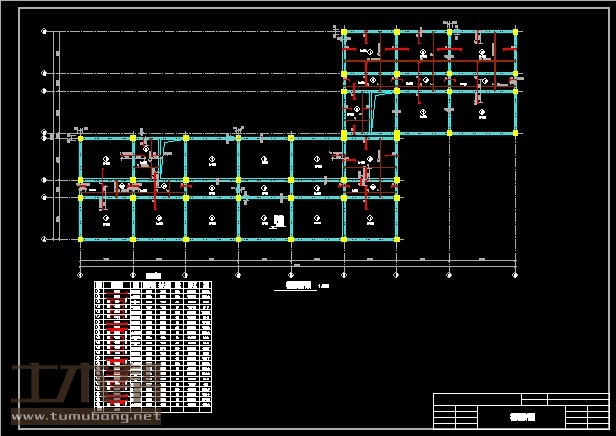Select the overall dimension line below the plan
Screen dimensions: 616x436
pyautogui.click(x=298, y=265)
